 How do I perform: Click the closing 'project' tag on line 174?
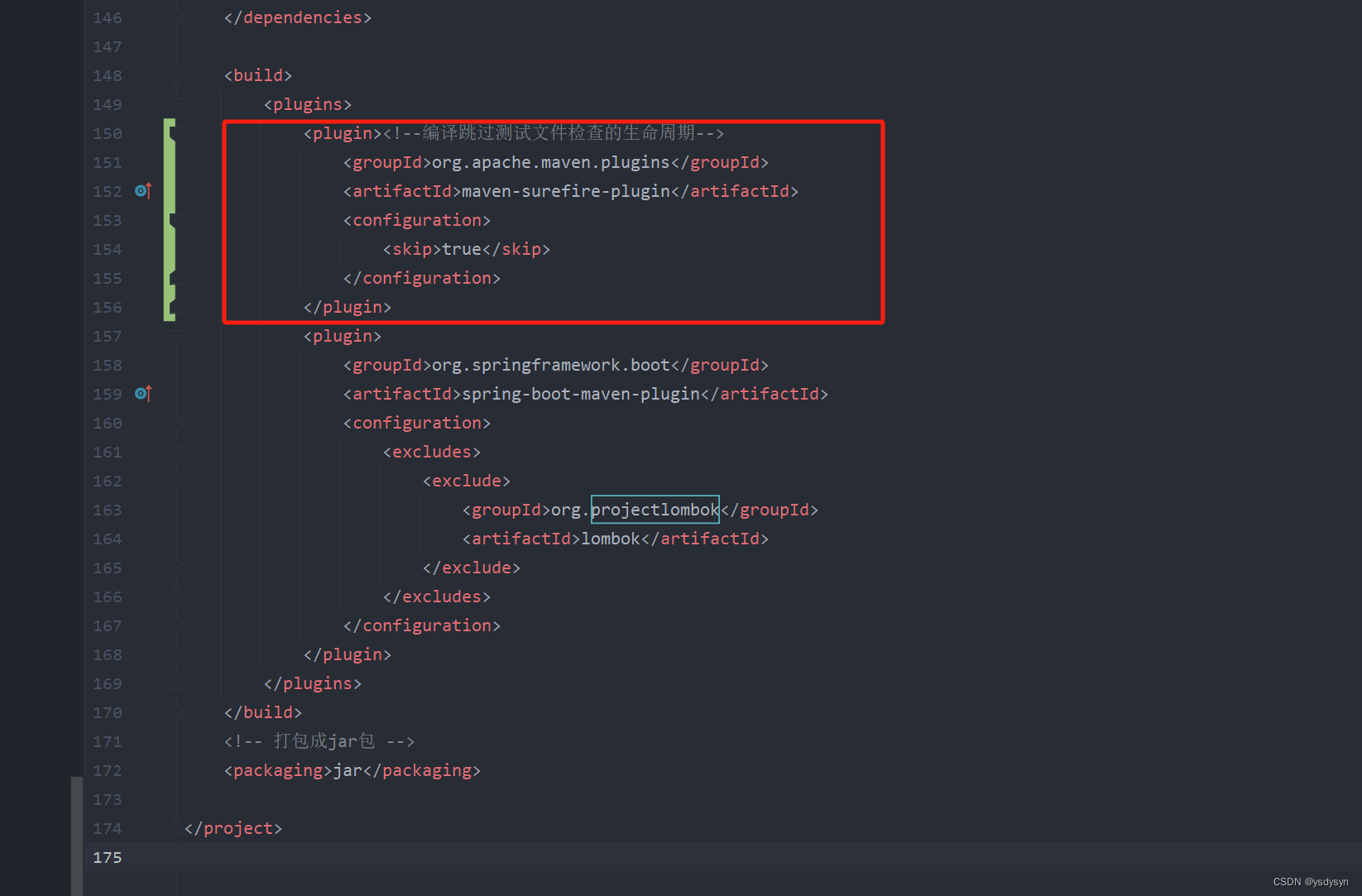[233, 828]
